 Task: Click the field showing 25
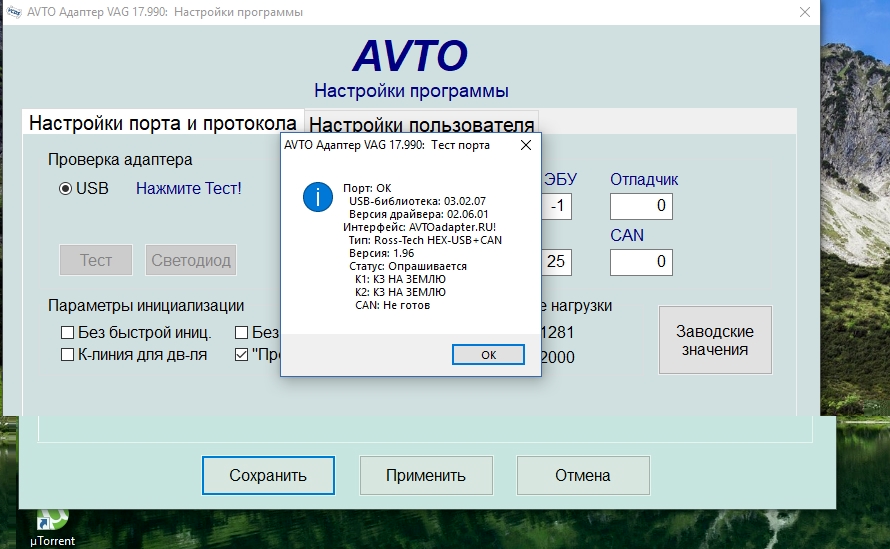click(556, 262)
